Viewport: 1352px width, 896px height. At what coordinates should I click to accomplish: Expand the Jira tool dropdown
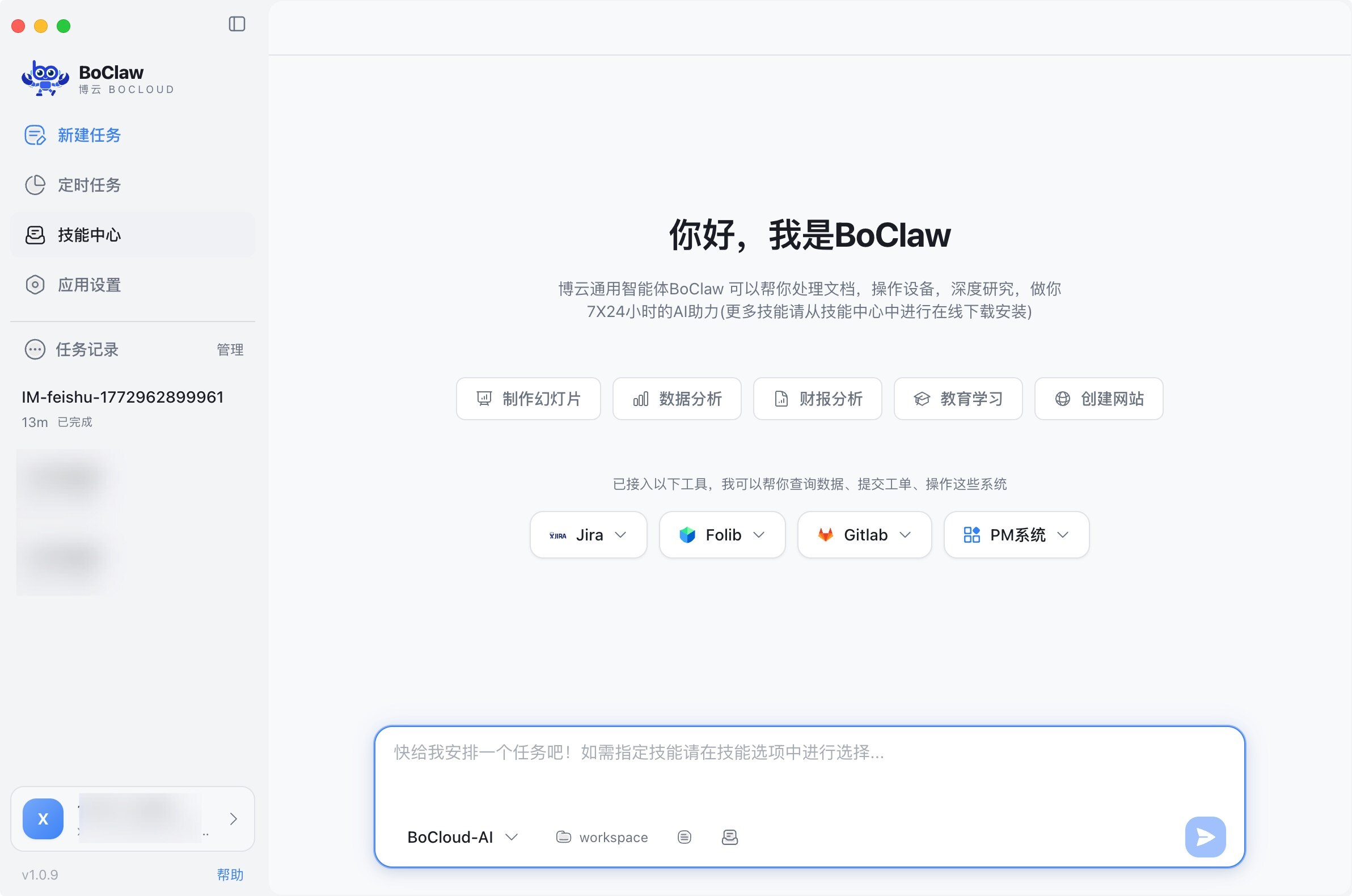coord(621,534)
